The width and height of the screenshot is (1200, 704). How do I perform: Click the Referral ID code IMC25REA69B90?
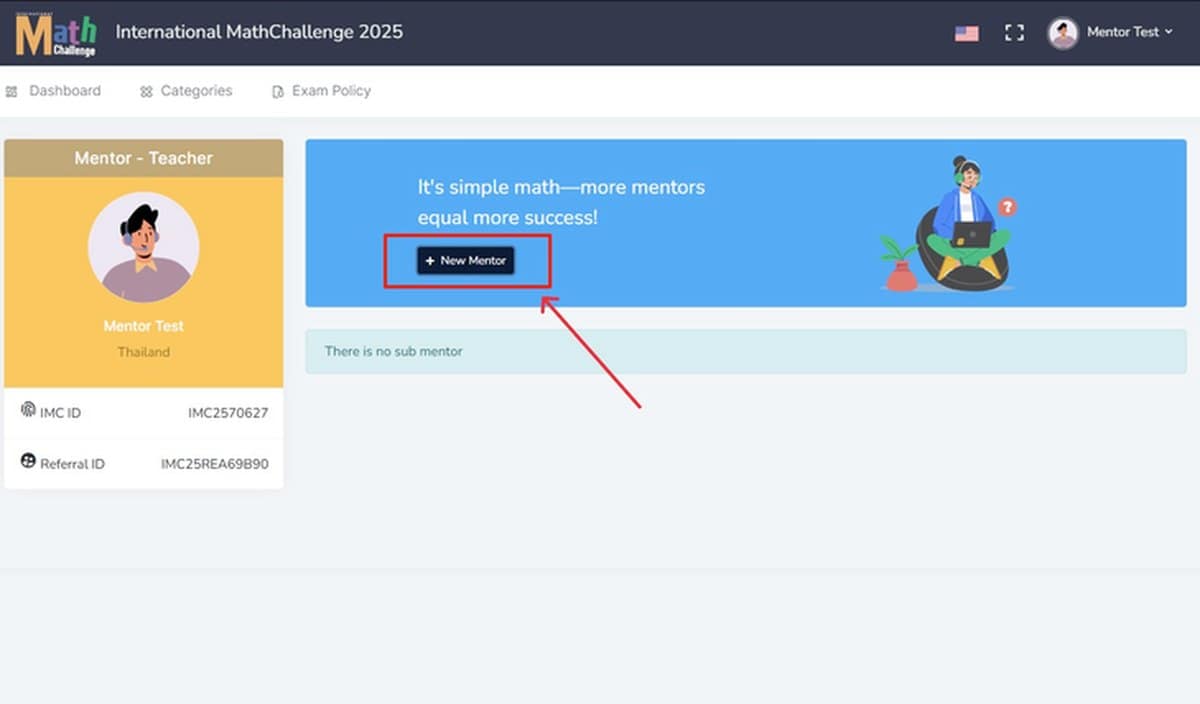point(214,464)
